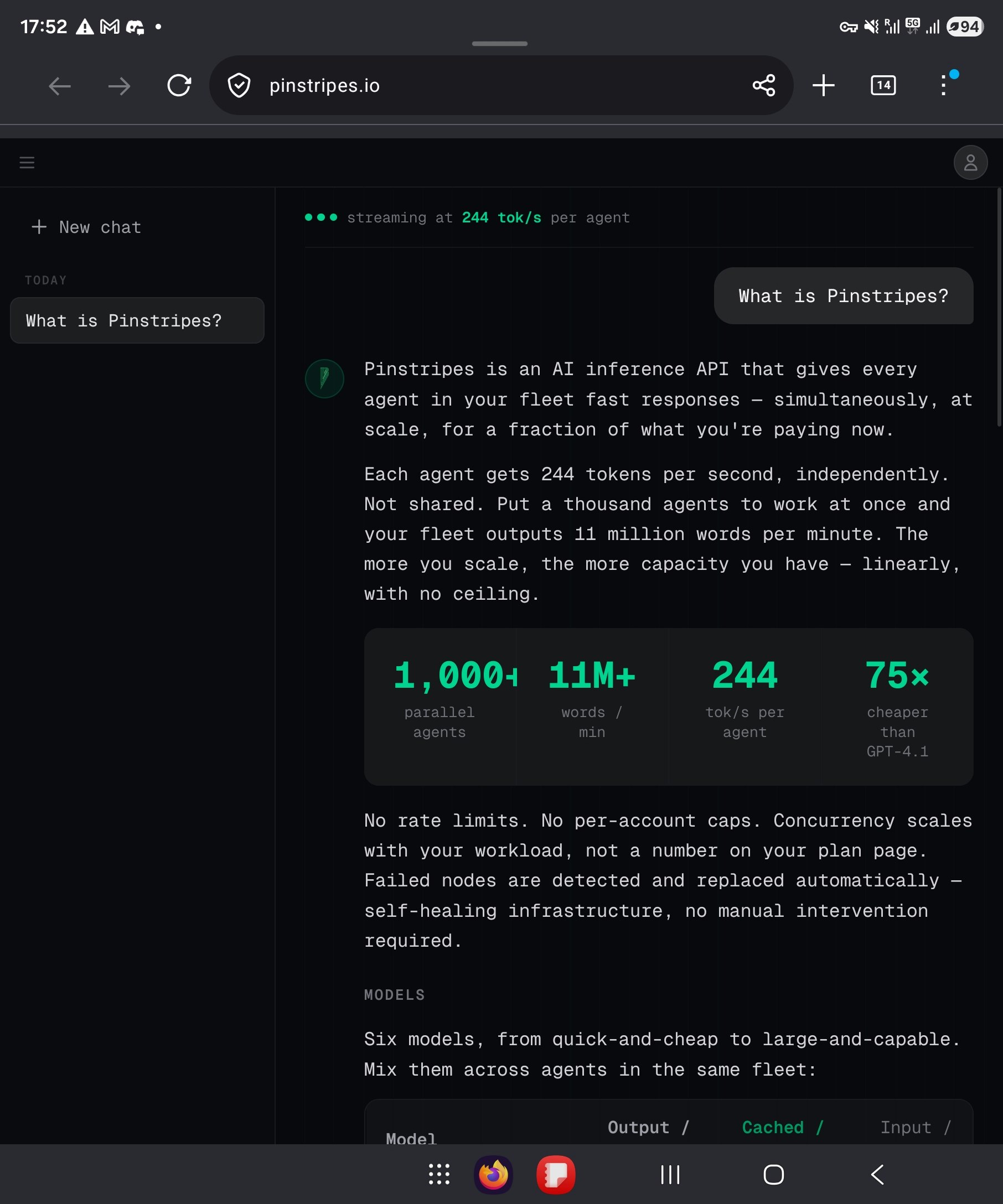Click the 'Input /' table column header

pos(916,1127)
